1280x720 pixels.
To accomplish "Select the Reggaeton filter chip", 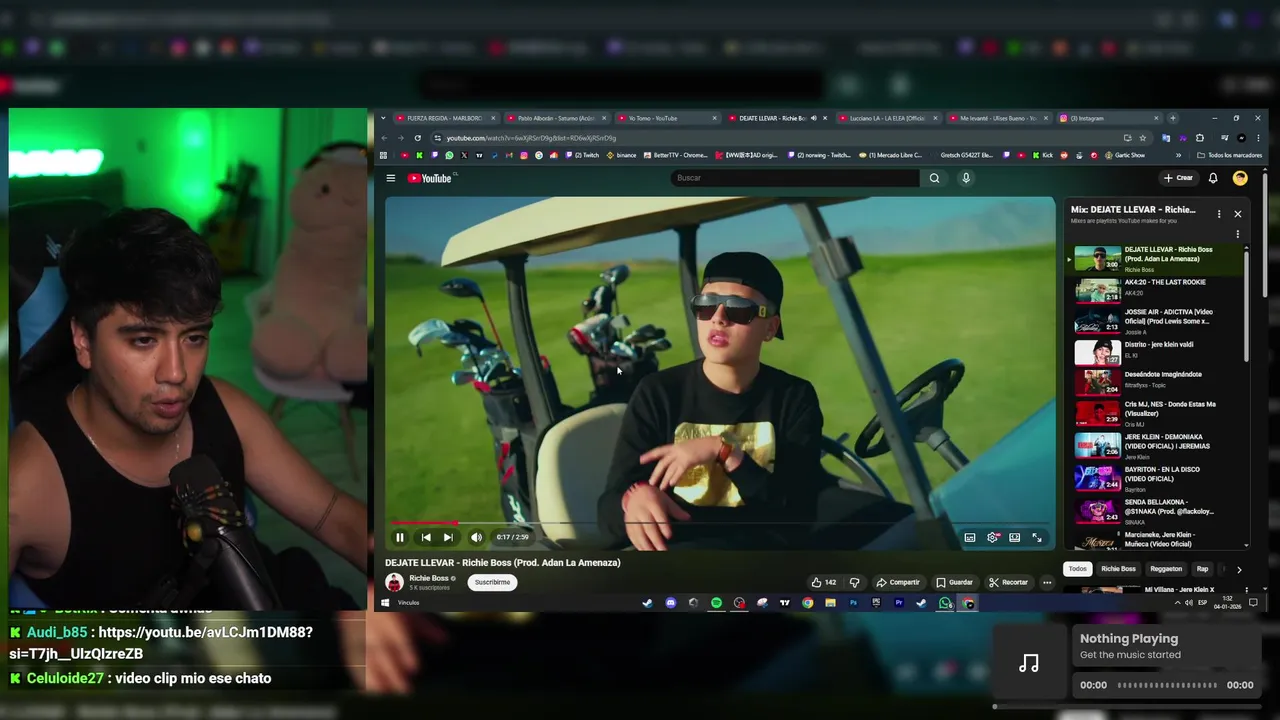I will click(1166, 569).
